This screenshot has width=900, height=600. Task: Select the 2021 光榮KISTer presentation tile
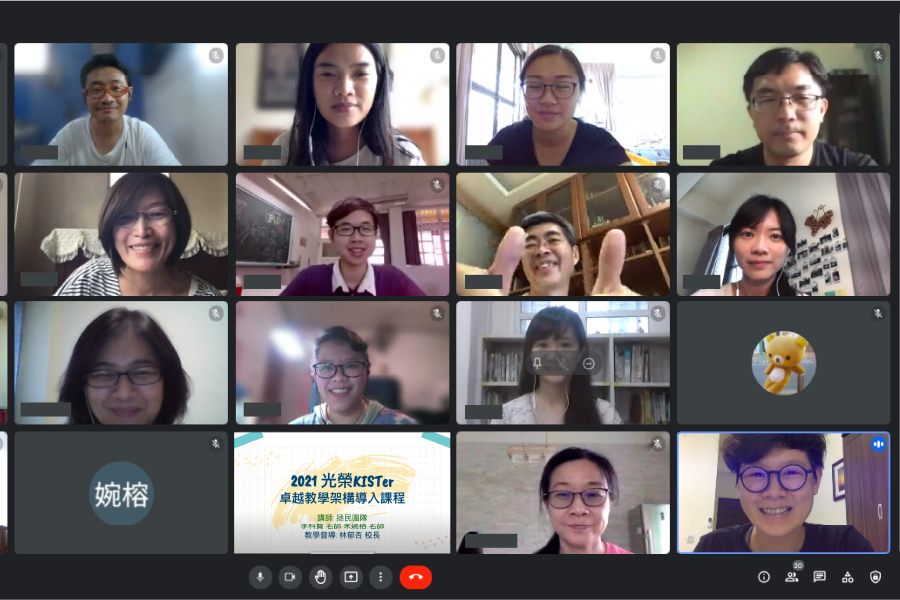[x=342, y=493]
